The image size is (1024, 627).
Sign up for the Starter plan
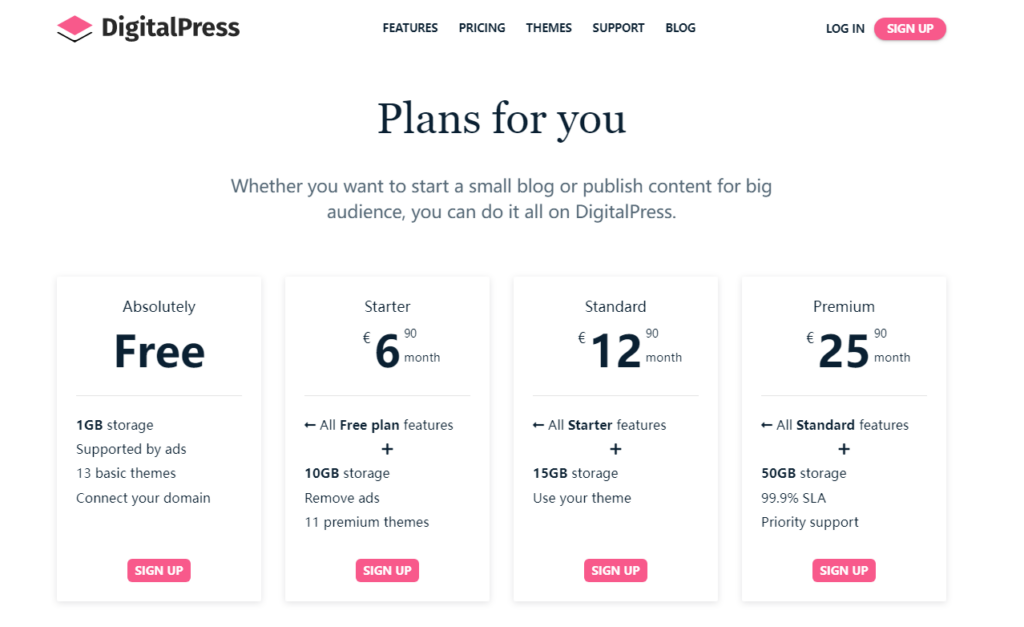pos(387,570)
